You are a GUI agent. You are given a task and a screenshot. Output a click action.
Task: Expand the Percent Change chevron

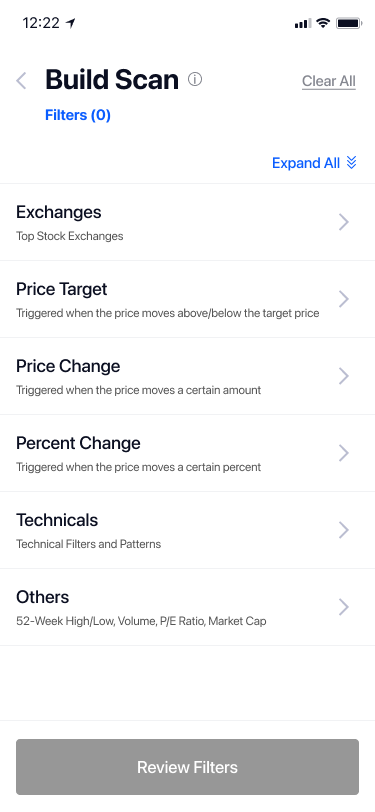click(x=343, y=453)
